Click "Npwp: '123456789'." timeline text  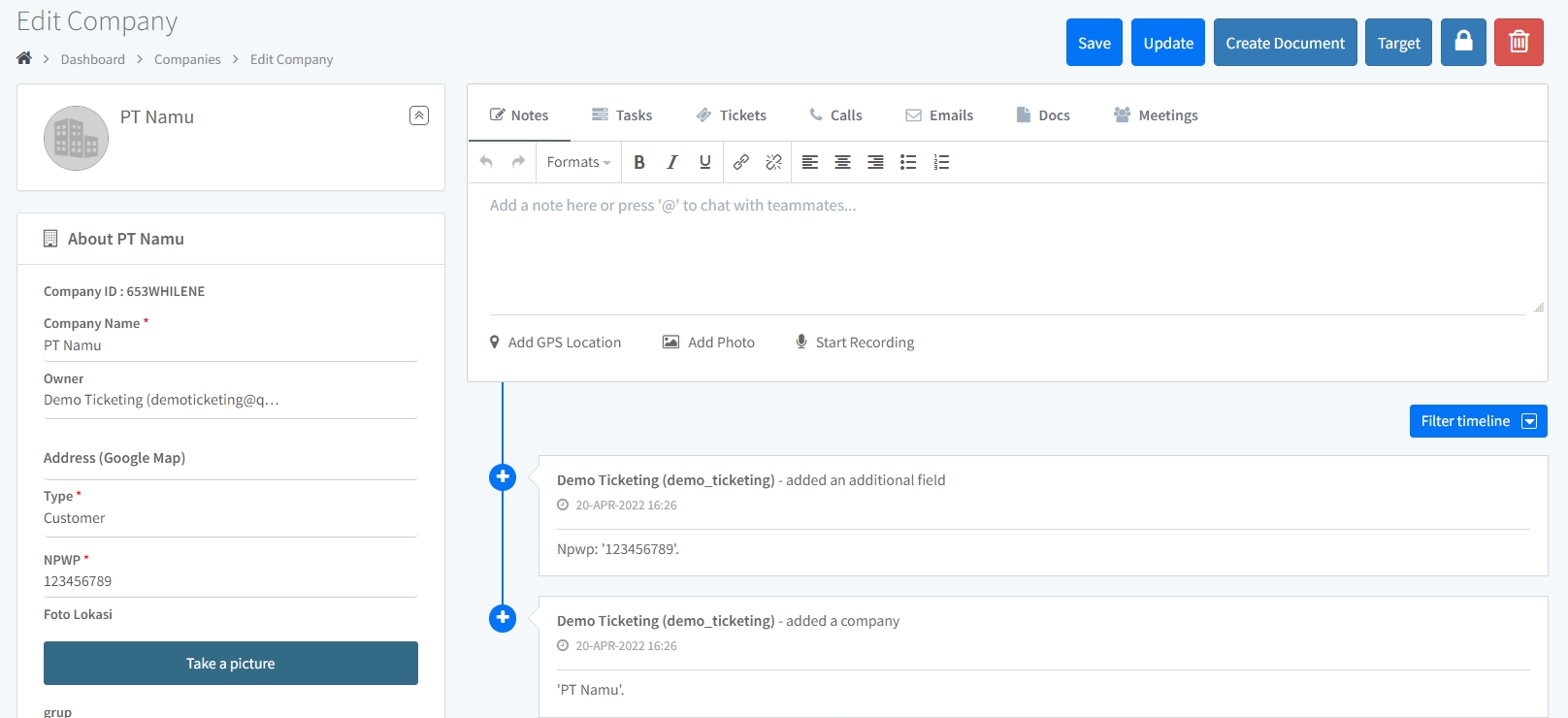pos(618,549)
